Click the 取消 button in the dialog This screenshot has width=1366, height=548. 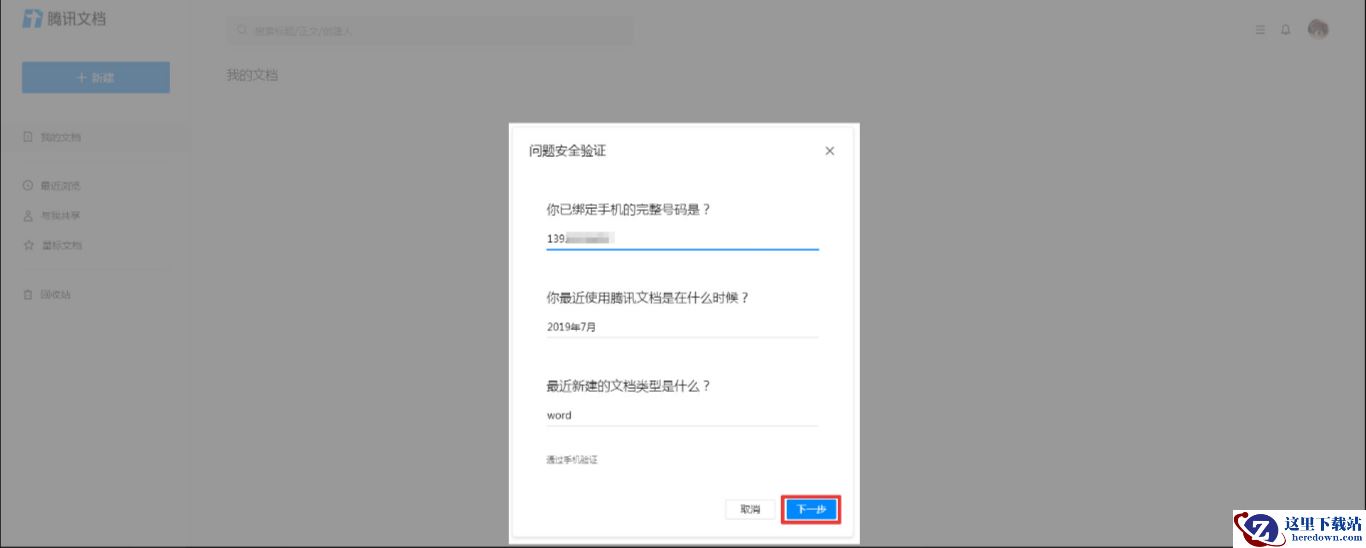[750, 509]
